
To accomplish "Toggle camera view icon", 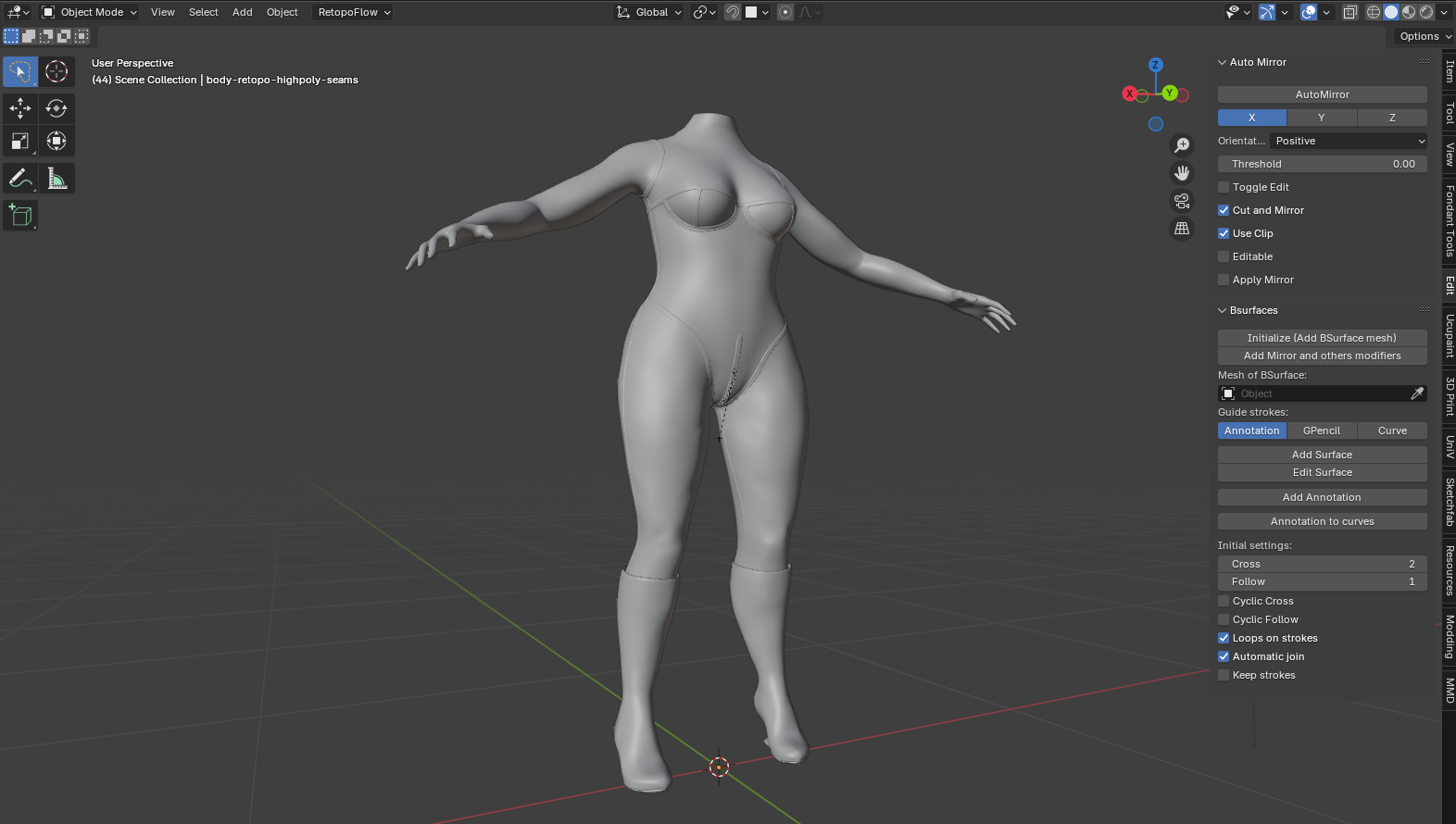I will pos(1182,201).
